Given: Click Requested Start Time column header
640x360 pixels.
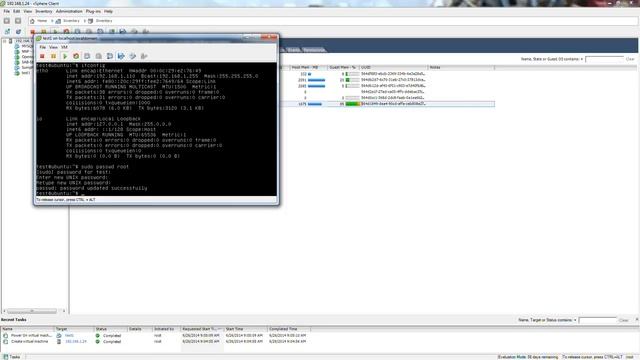Looking at the screenshot, I should tap(202, 329).
